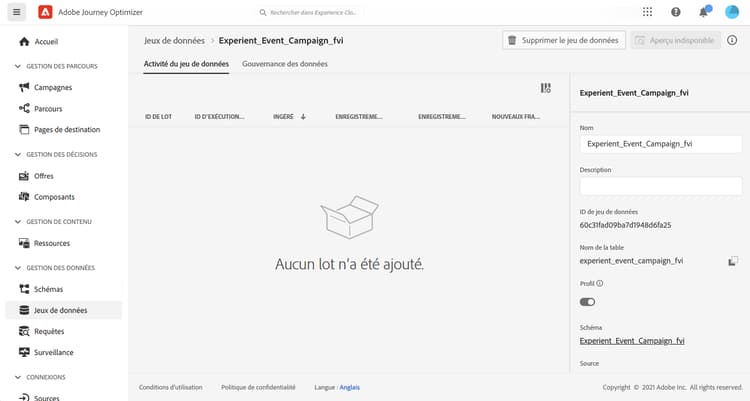Image resolution: width=750 pixels, height=401 pixels.
Task: Click the Experience Cloud search field
Action: coord(313,12)
